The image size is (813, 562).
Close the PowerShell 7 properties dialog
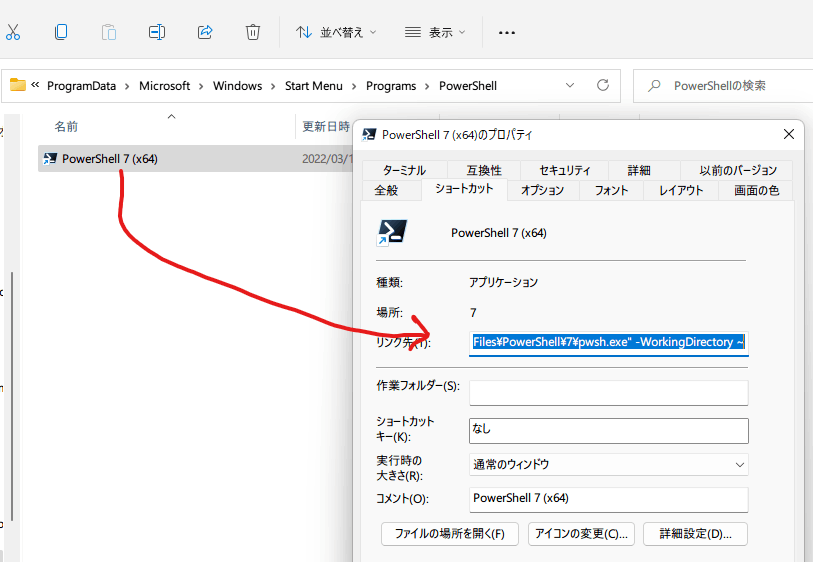(x=789, y=134)
